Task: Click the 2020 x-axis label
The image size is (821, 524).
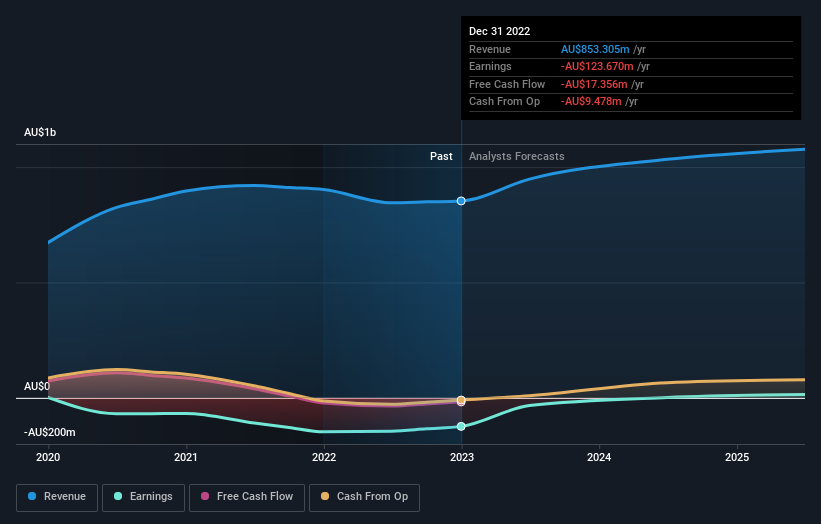Action: (48, 458)
